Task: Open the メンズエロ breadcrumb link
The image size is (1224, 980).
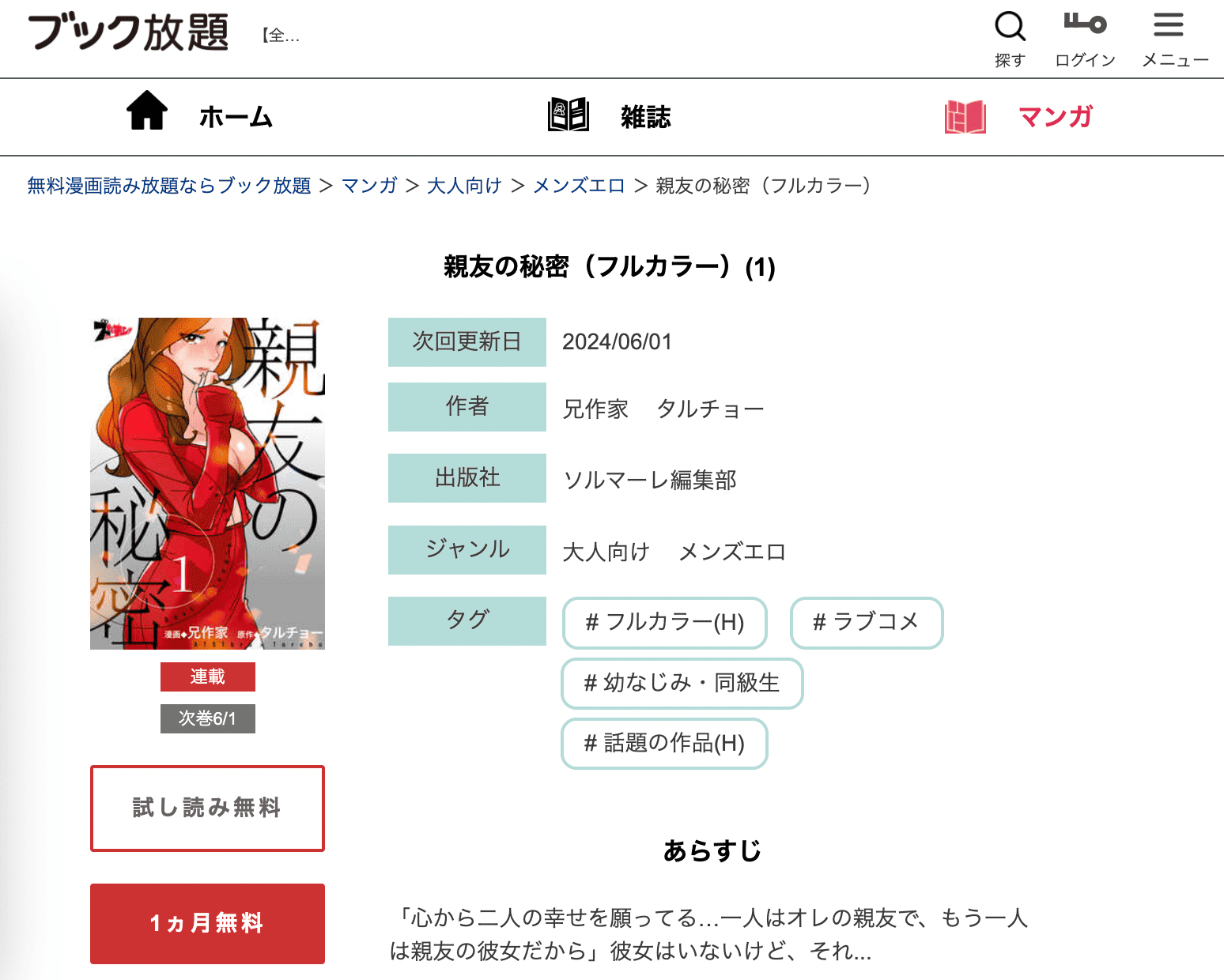Action: tap(579, 186)
